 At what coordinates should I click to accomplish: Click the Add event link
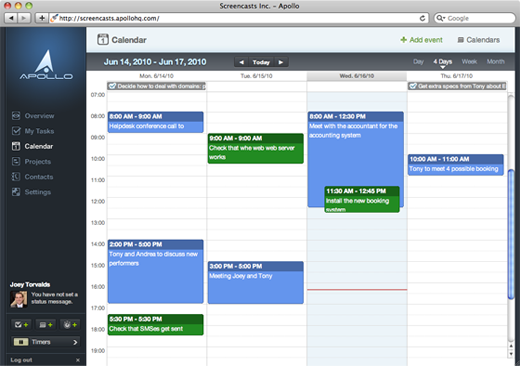pyautogui.click(x=421, y=40)
